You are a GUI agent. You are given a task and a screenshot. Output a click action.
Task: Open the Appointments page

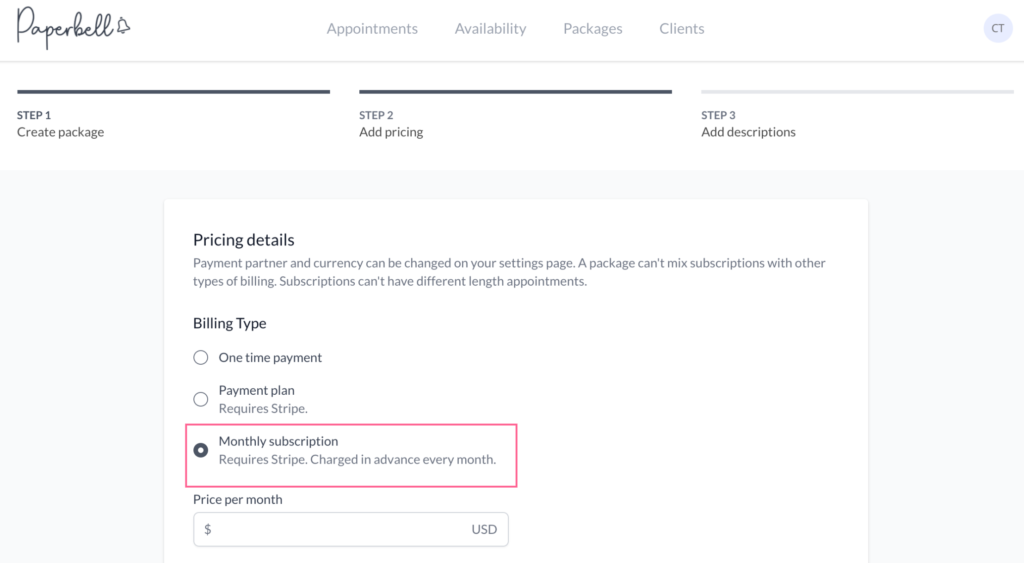372,28
